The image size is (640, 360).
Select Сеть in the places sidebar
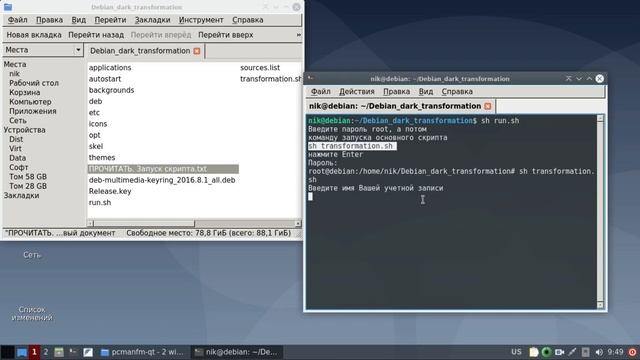(x=18, y=121)
